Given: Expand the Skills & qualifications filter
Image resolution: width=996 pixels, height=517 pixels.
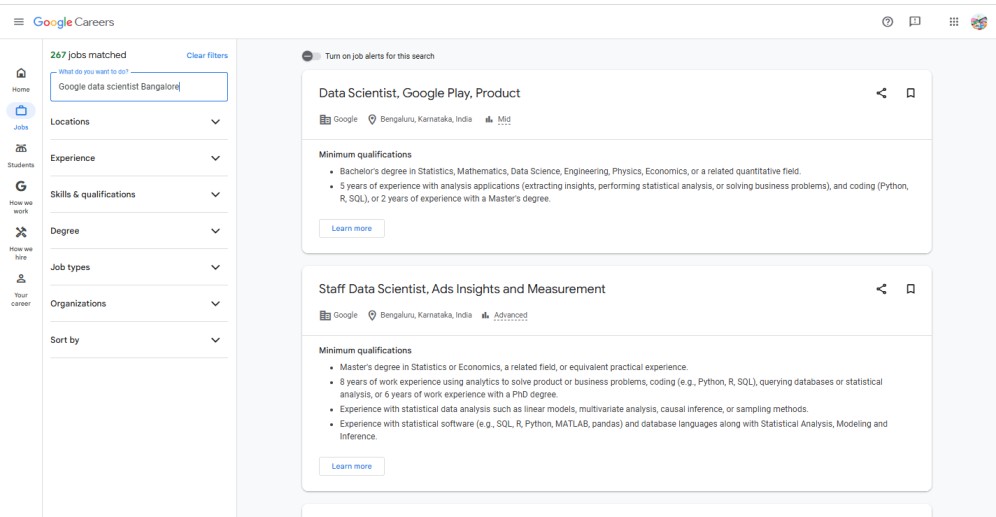Looking at the screenshot, I should [x=138, y=194].
